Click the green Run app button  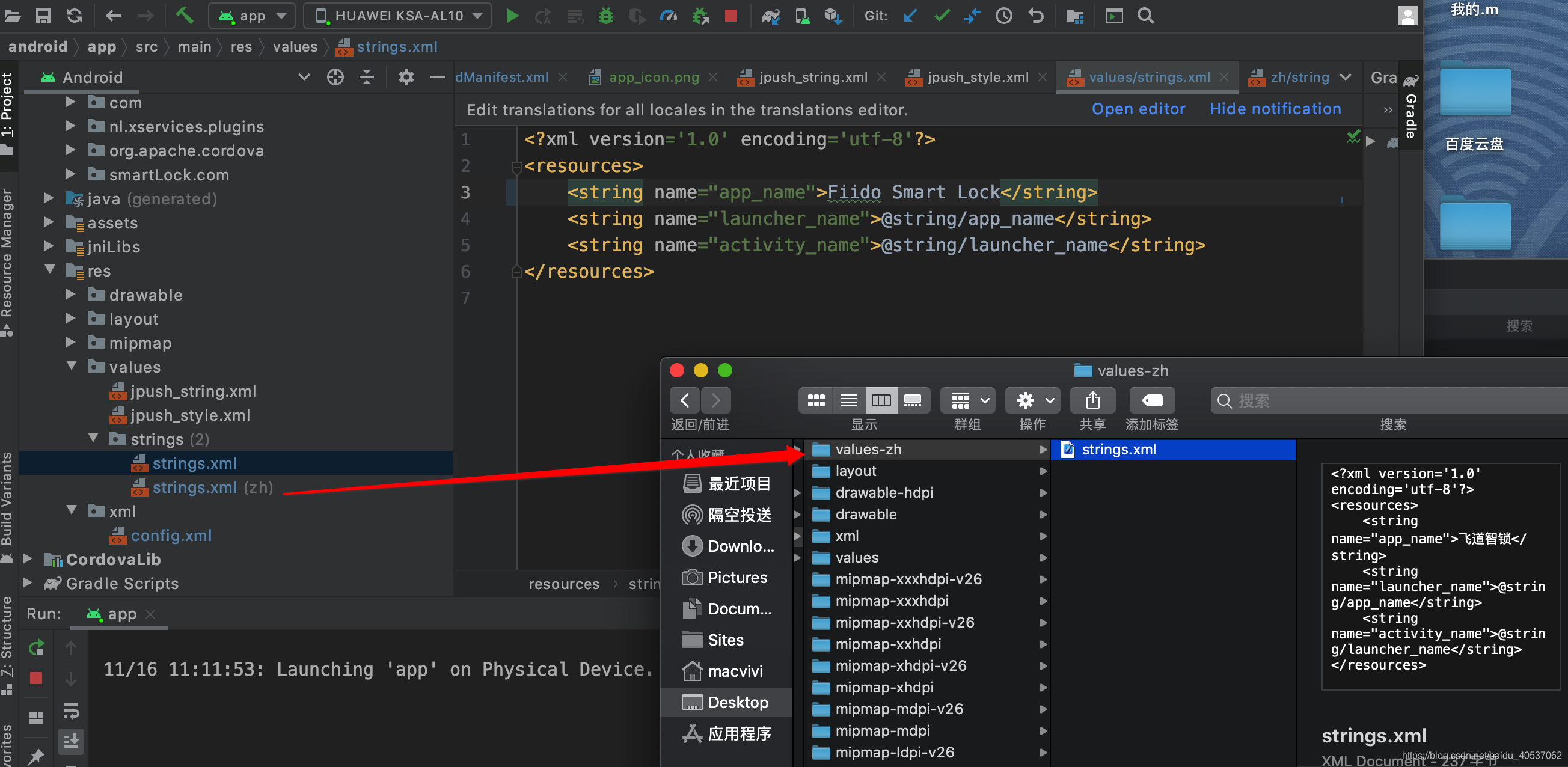tap(512, 16)
